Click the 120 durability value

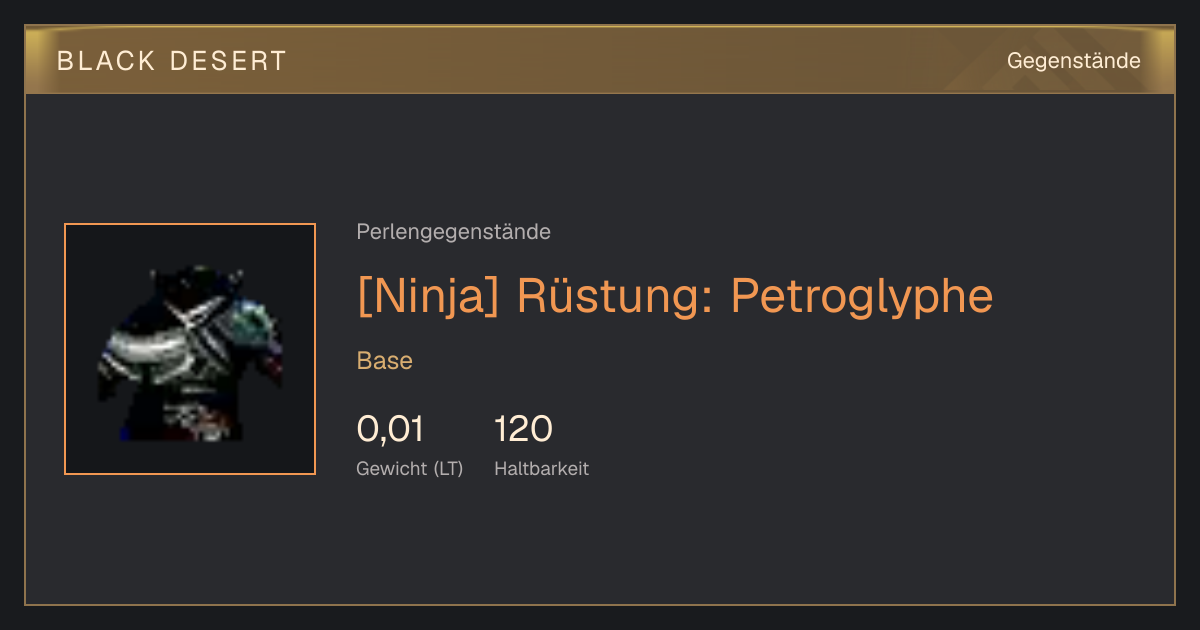point(523,429)
